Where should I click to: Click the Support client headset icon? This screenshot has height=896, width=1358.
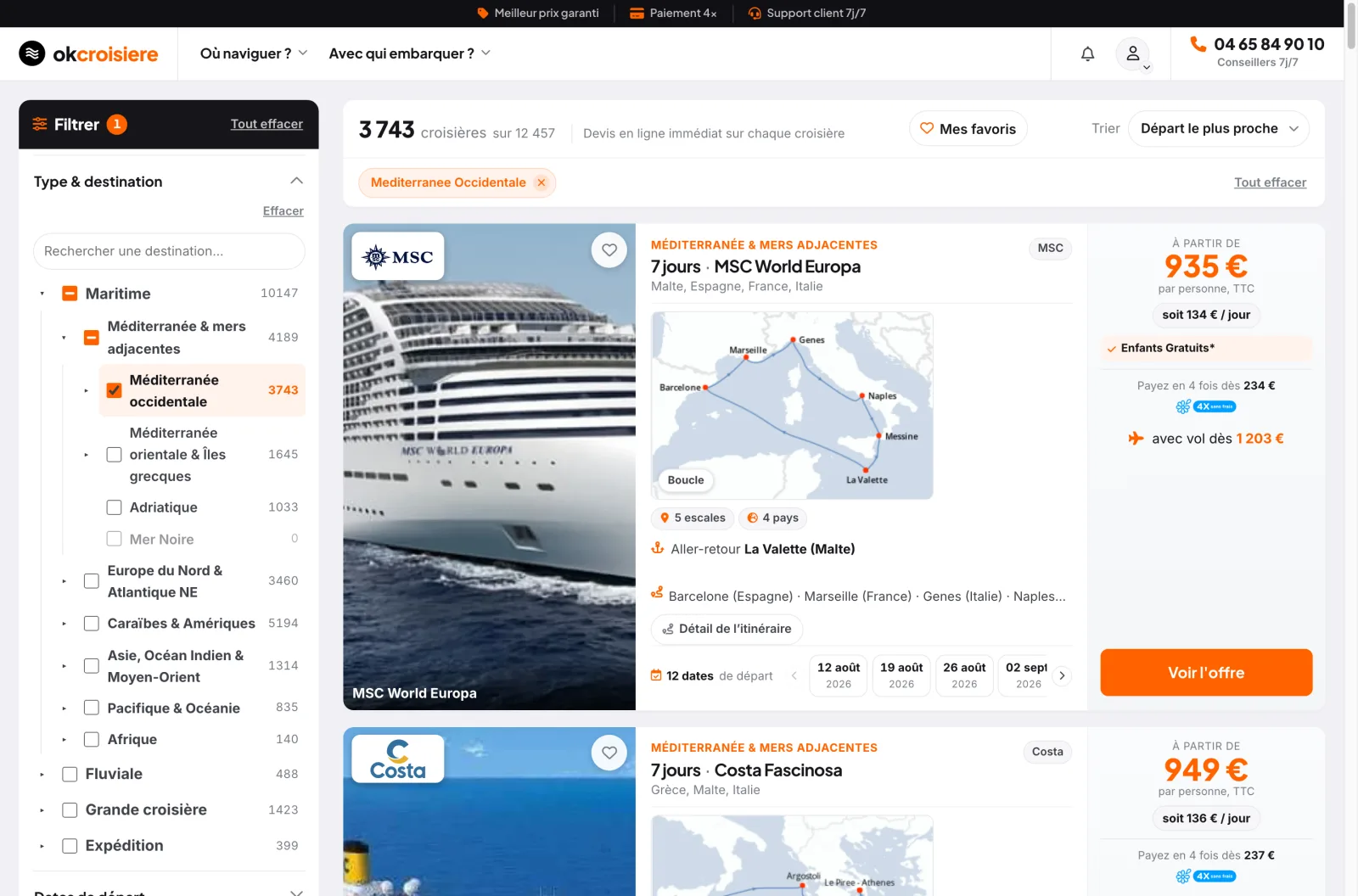755,14
